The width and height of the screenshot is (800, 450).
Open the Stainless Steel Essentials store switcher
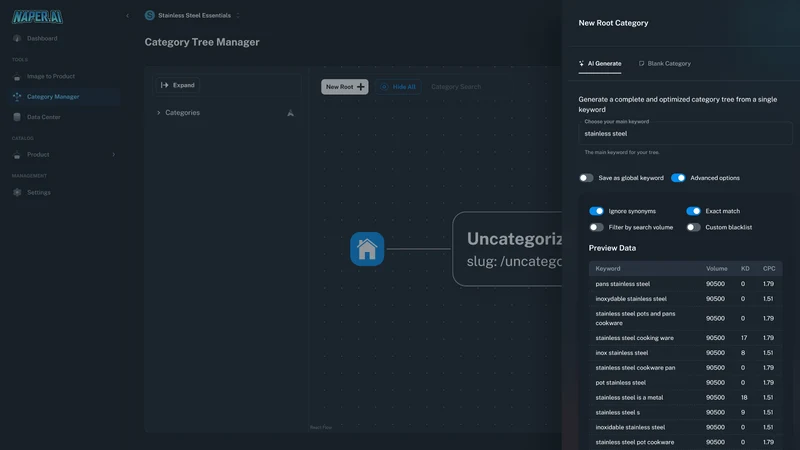point(192,15)
